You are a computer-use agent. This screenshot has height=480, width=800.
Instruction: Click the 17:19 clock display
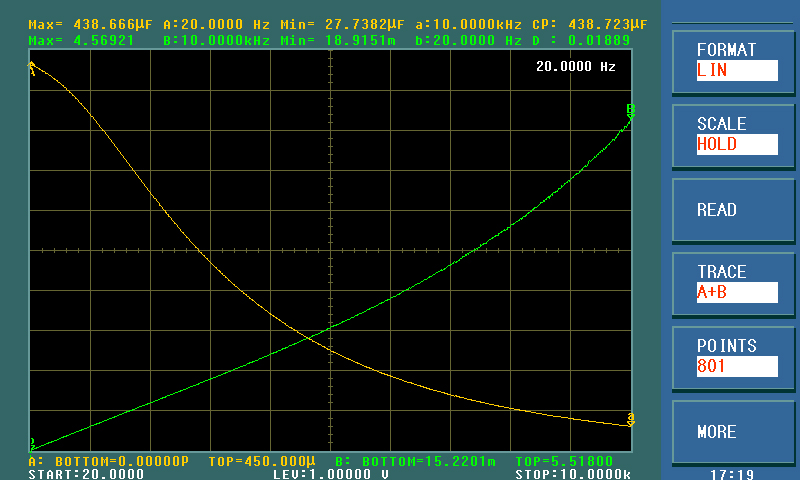pos(731,474)
